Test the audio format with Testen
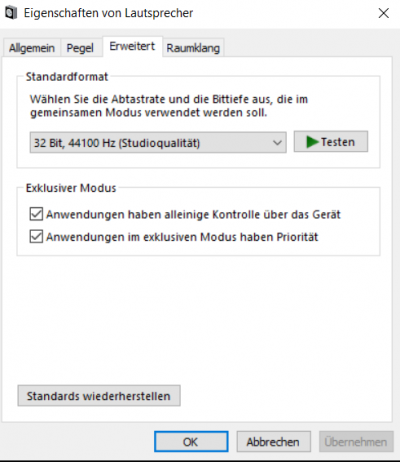400x462 pixels. click(x=331, y=142)
